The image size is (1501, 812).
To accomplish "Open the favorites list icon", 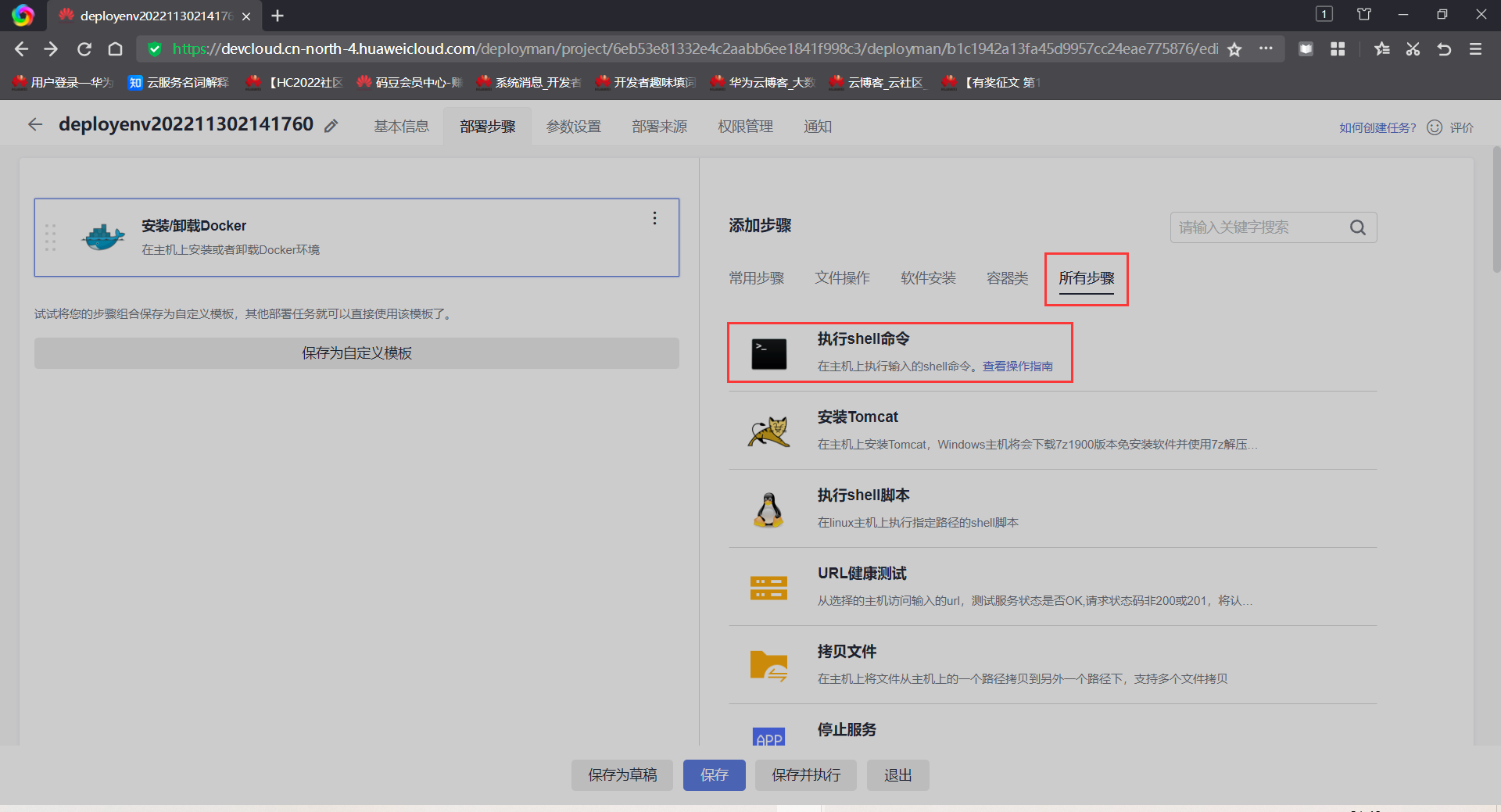I will coord(1382,49).
